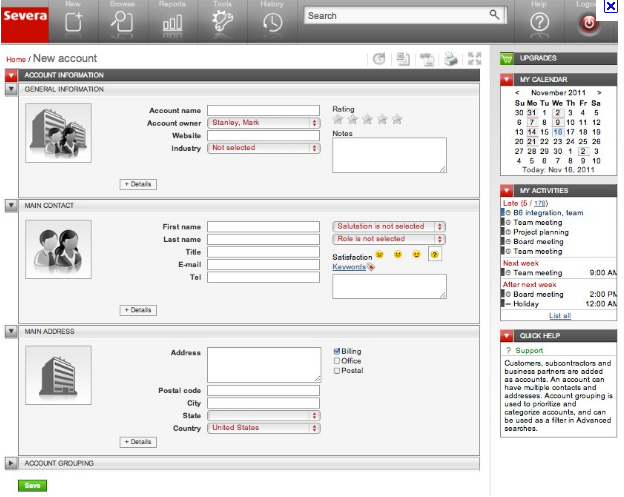
Task: Collapse the My Calendar panel
Action: [507, 80]
